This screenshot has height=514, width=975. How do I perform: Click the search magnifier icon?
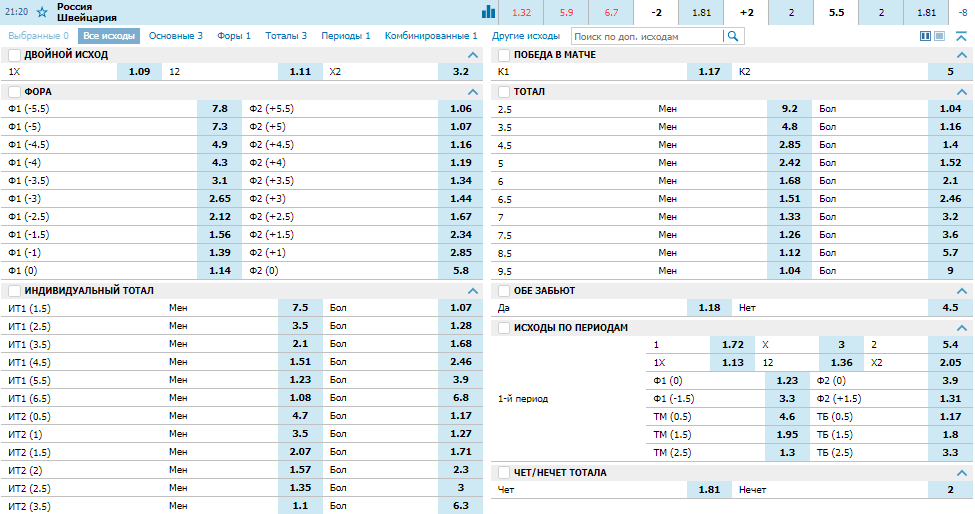pyautogui.click(x=733, y=36)
